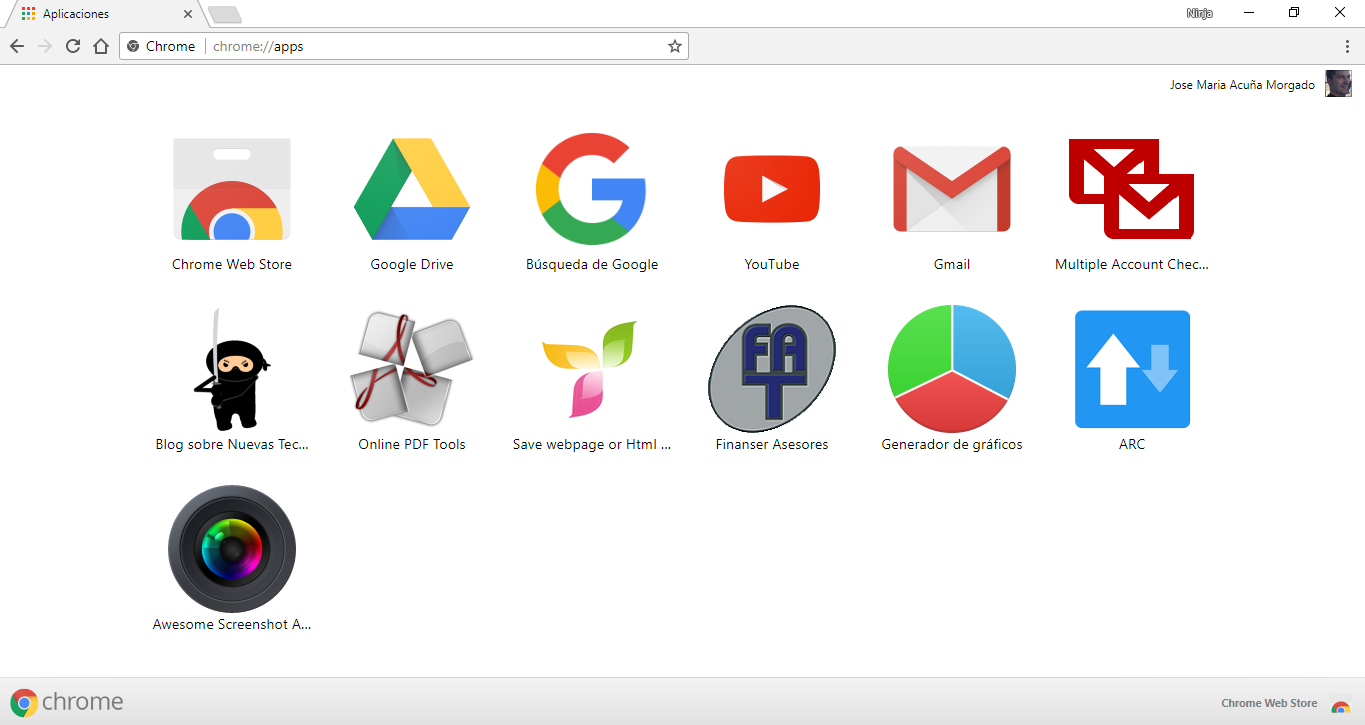This screenshot has width=1365, height=725.
Task: Open the ARC app
Action: point(1132,369)
